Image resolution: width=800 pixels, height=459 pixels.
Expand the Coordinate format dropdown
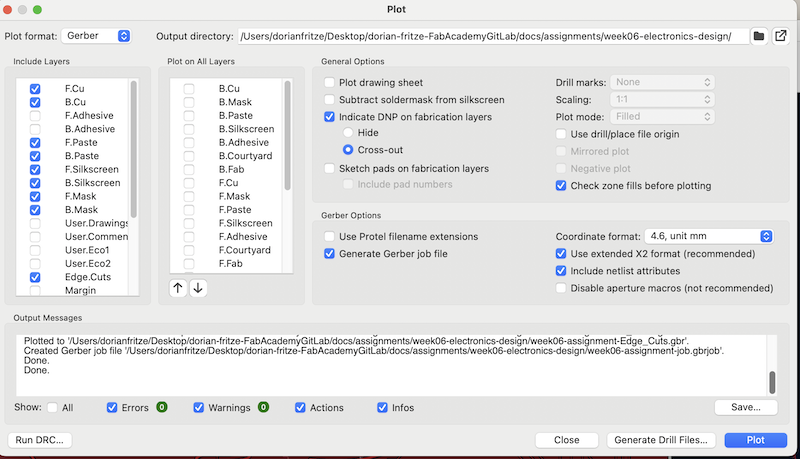tap(709, 236)
